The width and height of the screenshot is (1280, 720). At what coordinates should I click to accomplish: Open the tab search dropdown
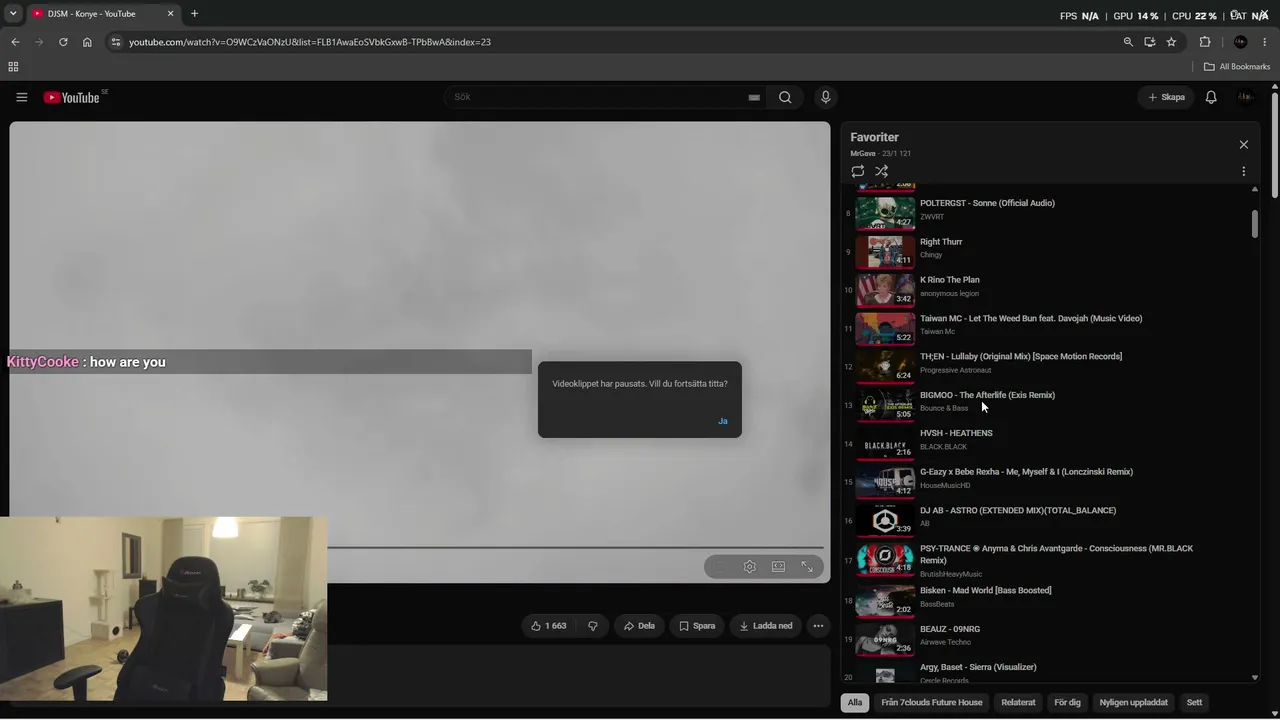[x=13, y=14]
